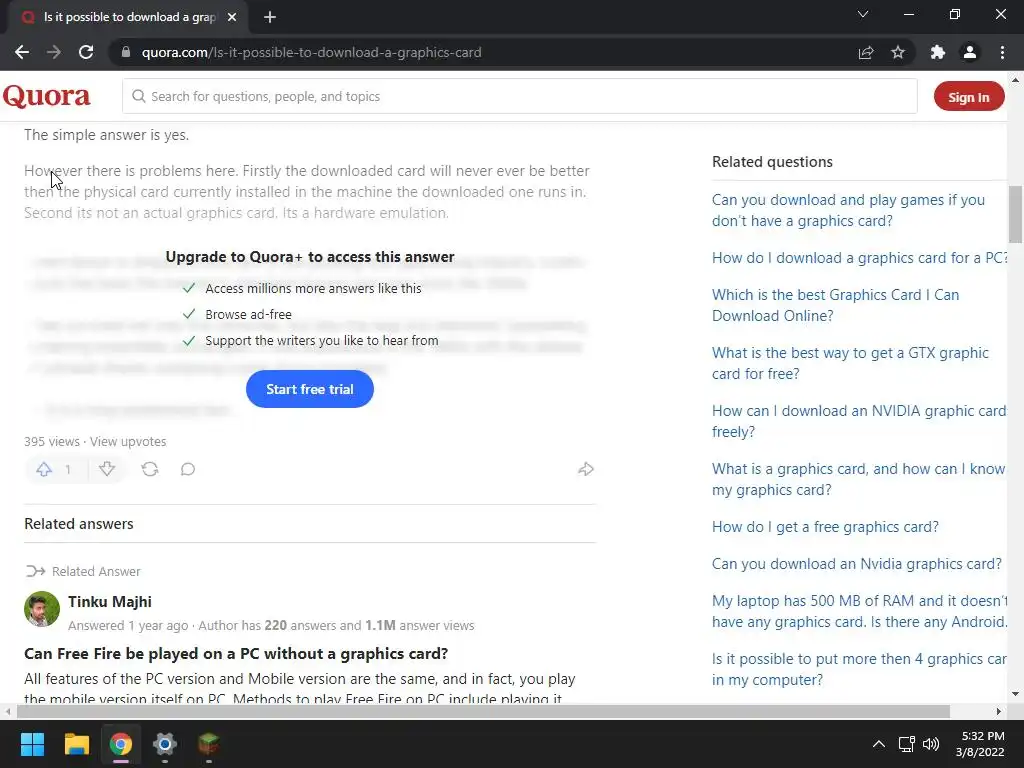Open File Explorer from taskbar
This screenshot has width=1024, height=768.
pyautogui.click(x=76, y=744)
